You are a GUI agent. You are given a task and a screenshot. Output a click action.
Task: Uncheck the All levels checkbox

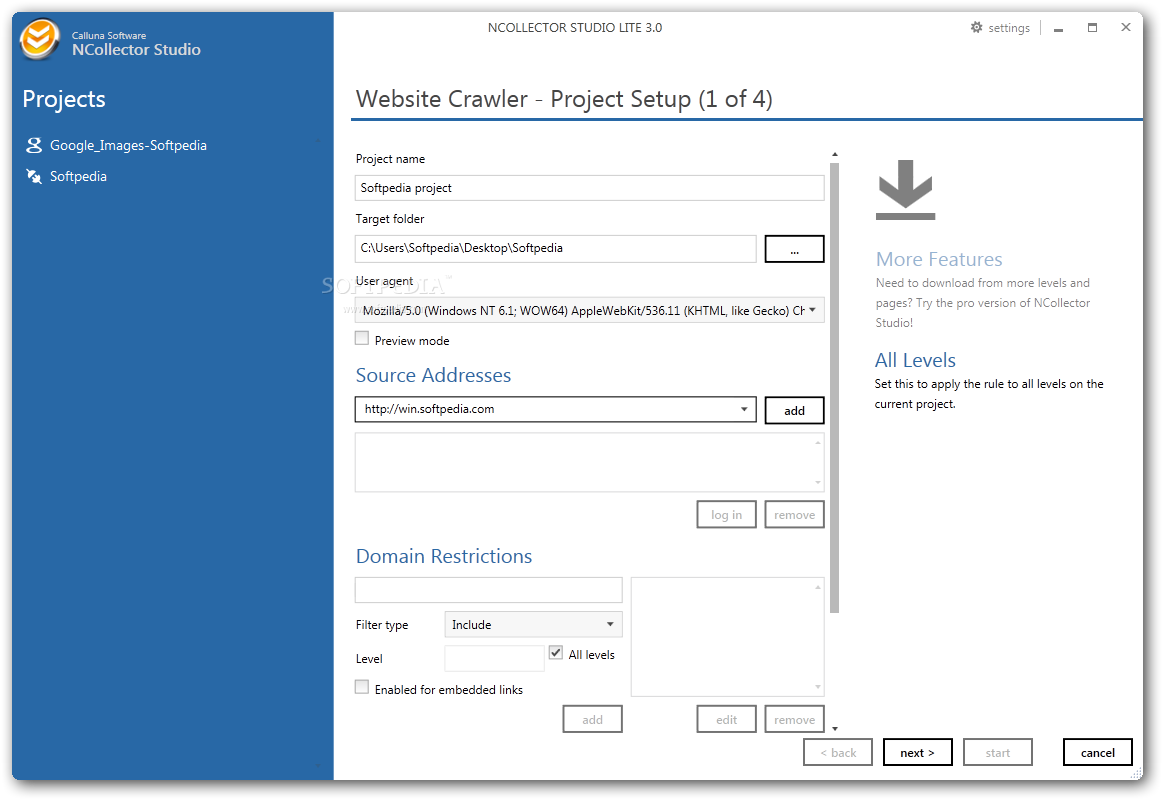coord(556,652)
